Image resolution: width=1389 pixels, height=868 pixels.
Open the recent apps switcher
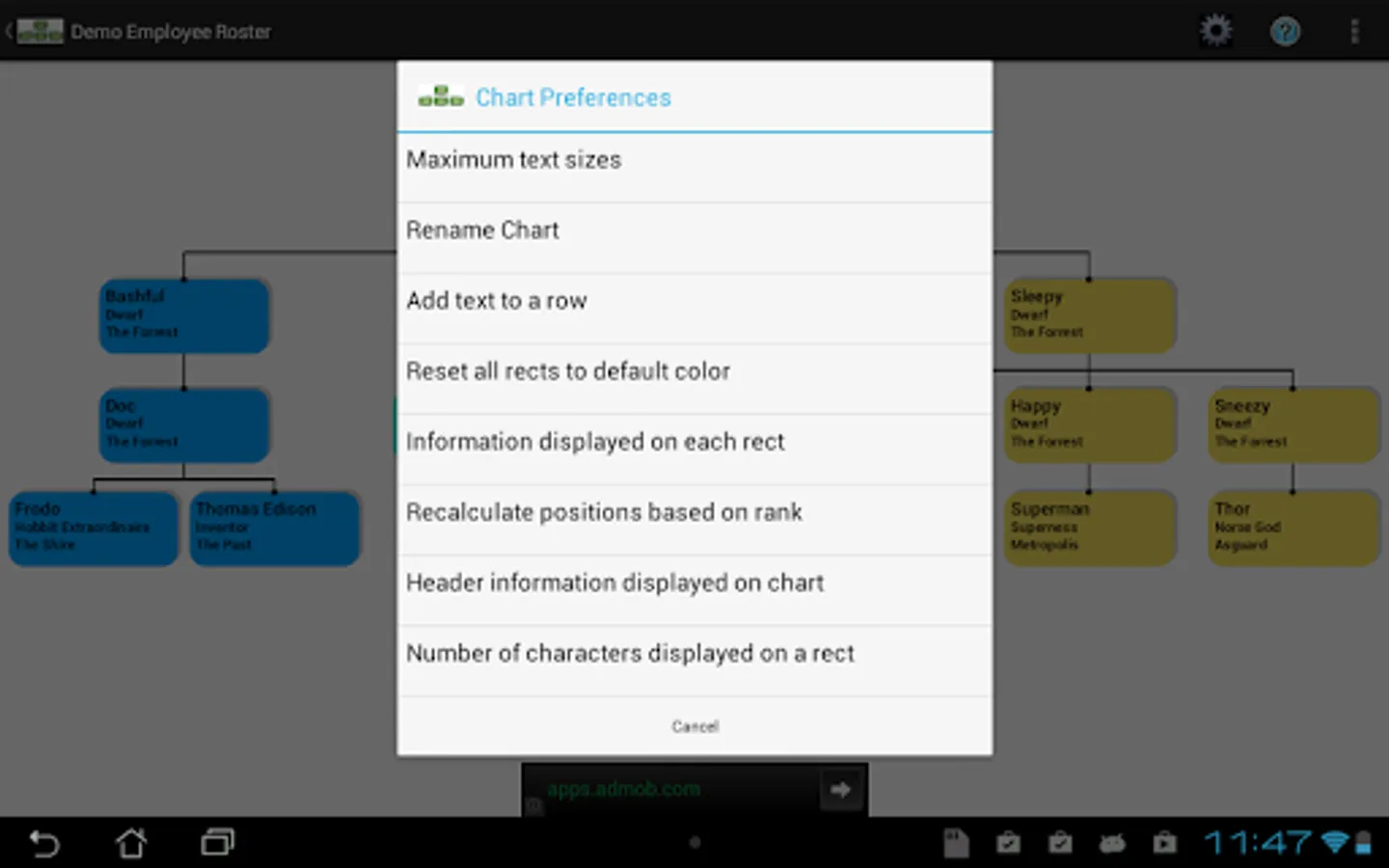[218, 843]
